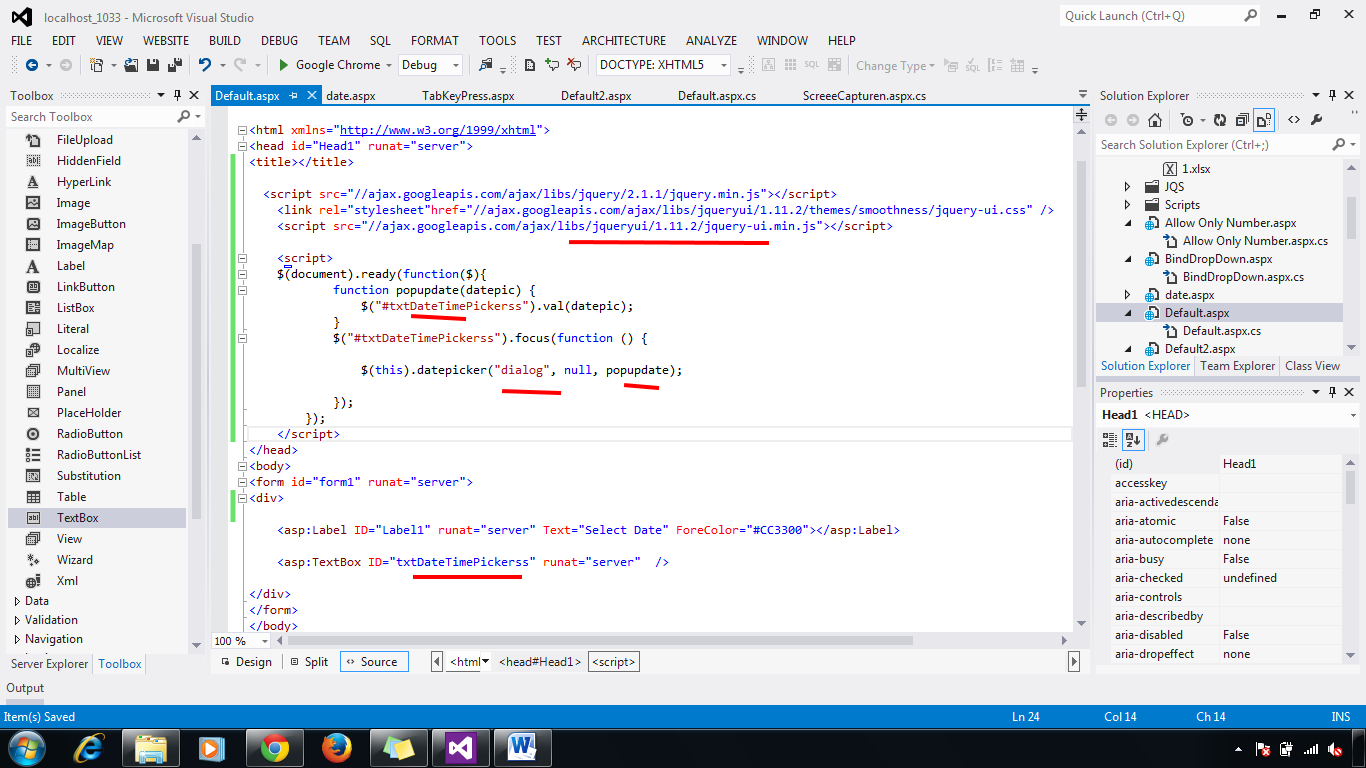The image size is (1366, 768).
Task: Pin the Solution Explorer auto-hide icon
Action: pos(1332,95)
